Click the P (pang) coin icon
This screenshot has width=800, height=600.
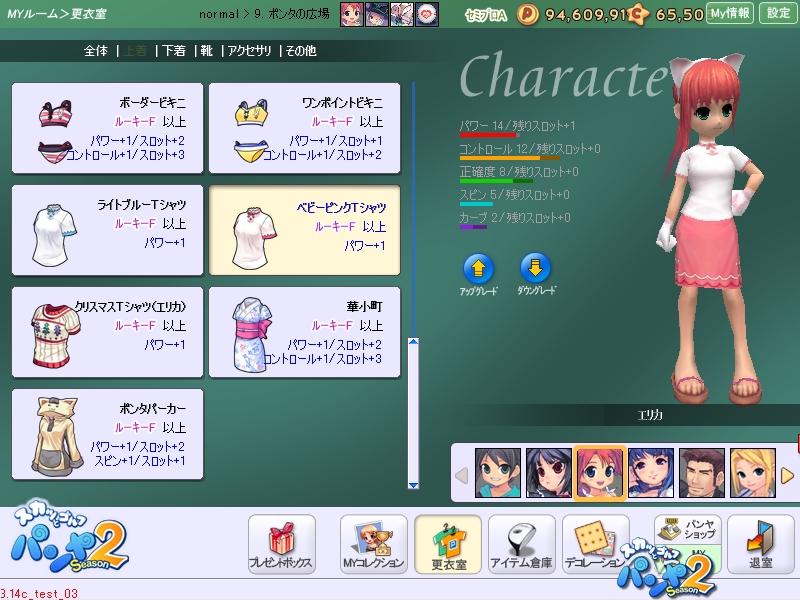point(528,14)
